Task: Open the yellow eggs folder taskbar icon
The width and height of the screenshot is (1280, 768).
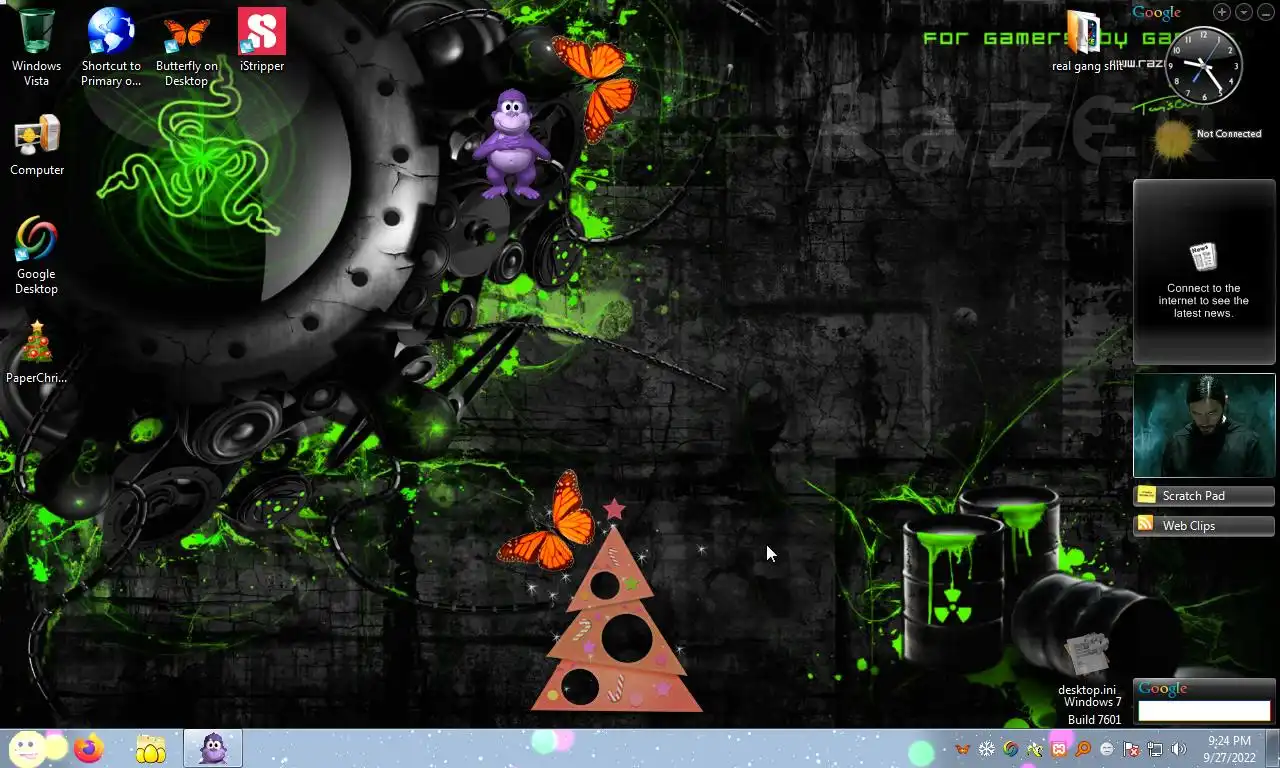Action: (x=150, y=748)
